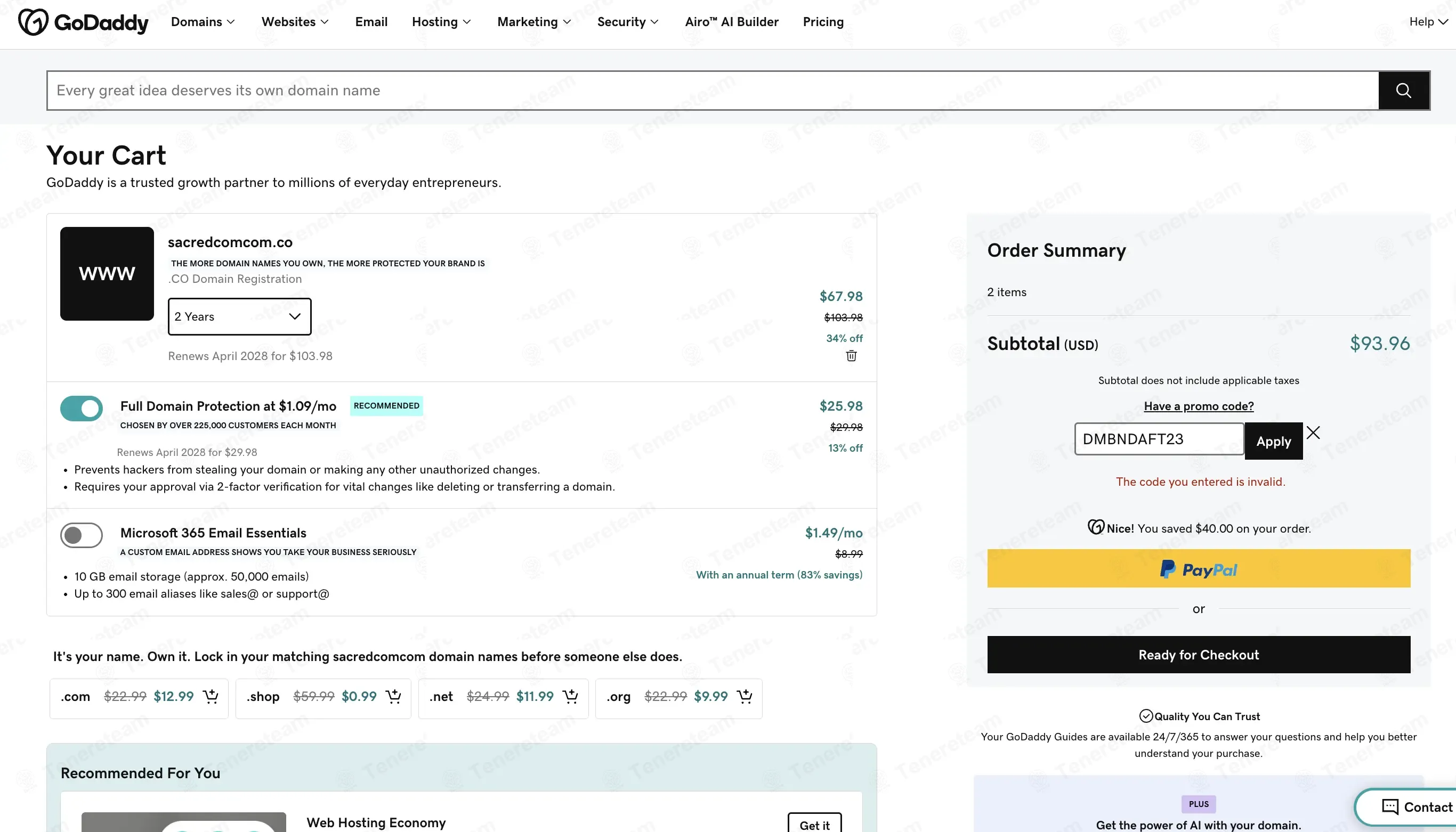This screenshot has height=832, width=1456.
Task: Focus the promo code input field
Action: pos(1159,439)
